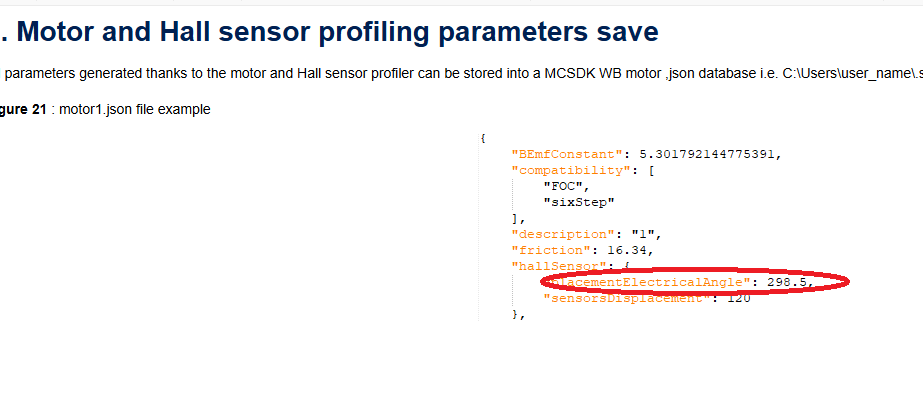
Task: Click the "sensorsDisplacement" JSON key
Action: 630,299
